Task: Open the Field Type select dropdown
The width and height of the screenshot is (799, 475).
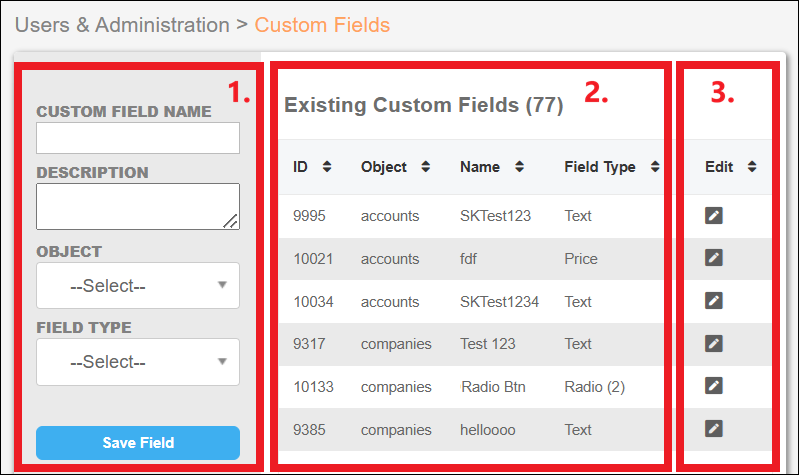Action: pyautogui.click(x=138, y=362)
